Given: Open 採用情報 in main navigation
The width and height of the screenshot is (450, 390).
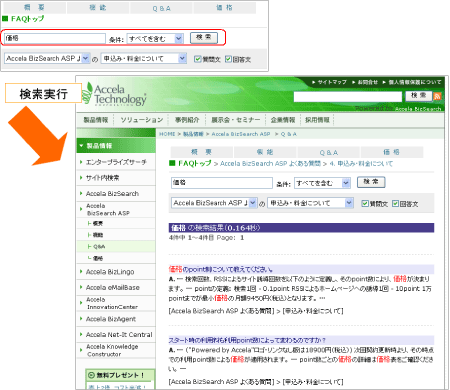Looking at the screenshot, I should [317, 120].
